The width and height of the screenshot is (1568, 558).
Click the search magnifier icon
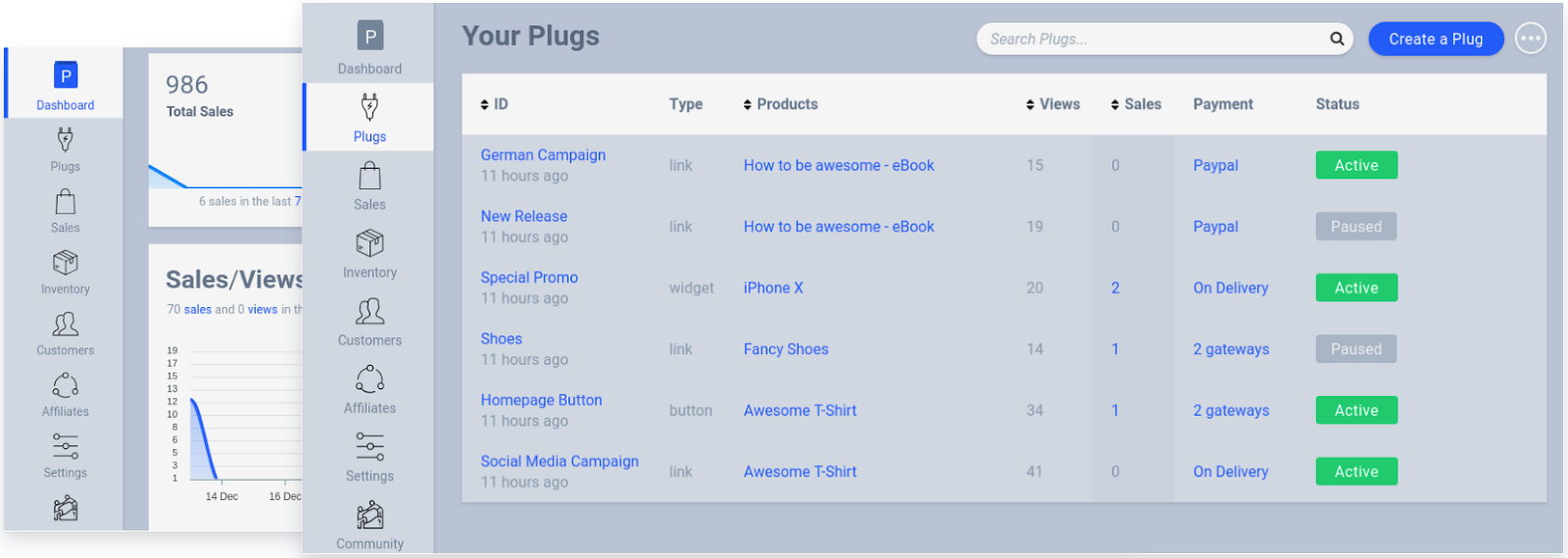pyautogui.click(x=1337, y=39)
